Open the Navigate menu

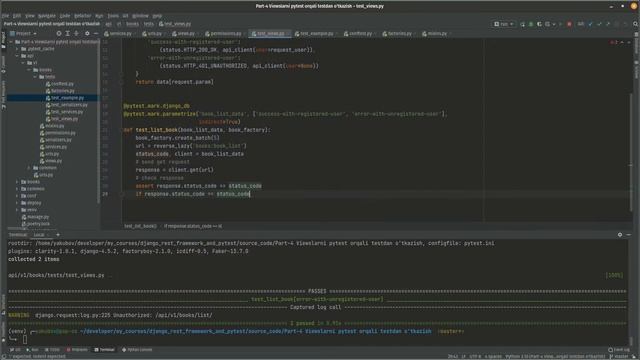pyautogui.click(x=47, y=16)
